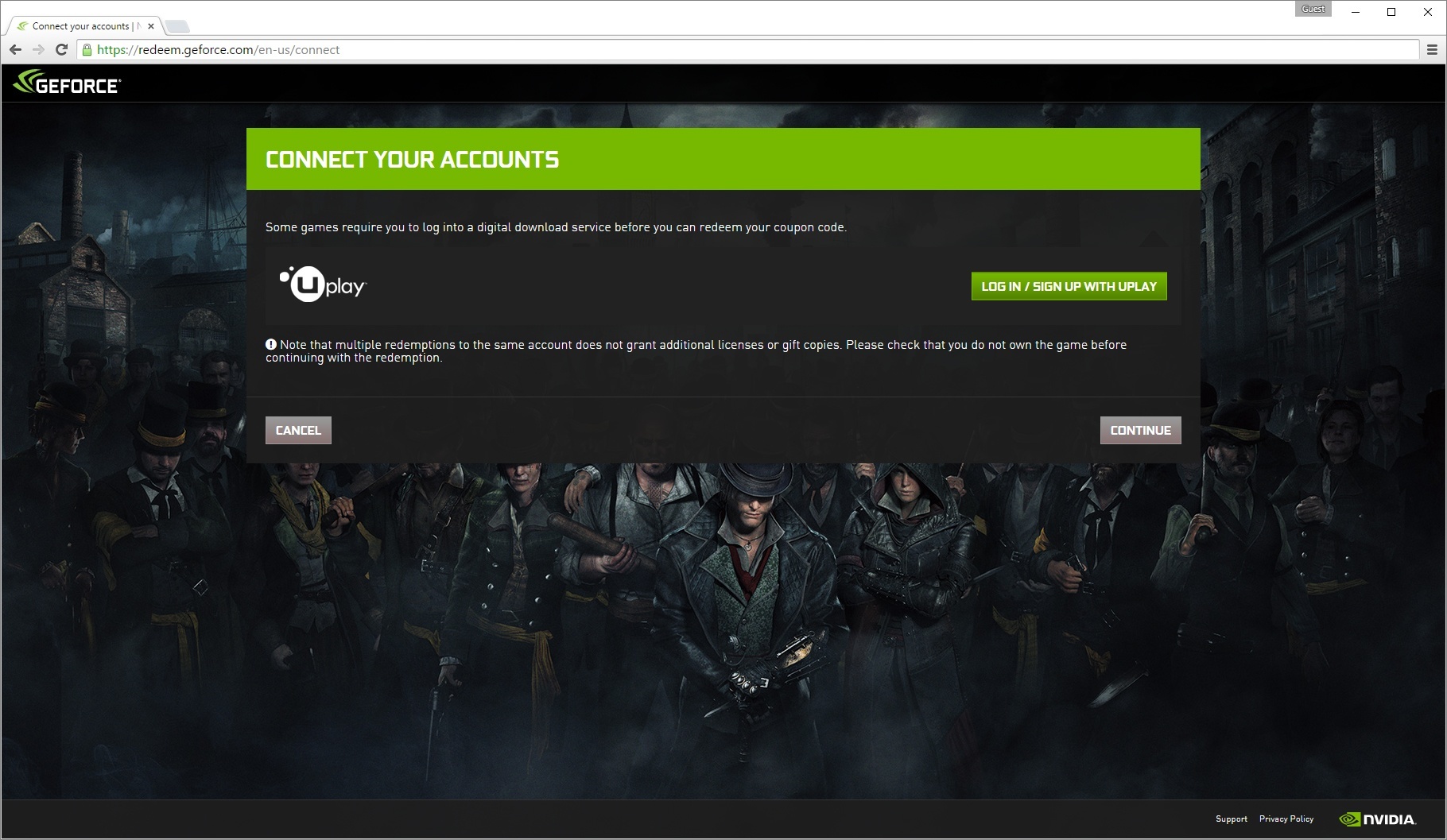Close the Connect your accounts tab
Screen dimensions: 1447x840
pos(151,26)
